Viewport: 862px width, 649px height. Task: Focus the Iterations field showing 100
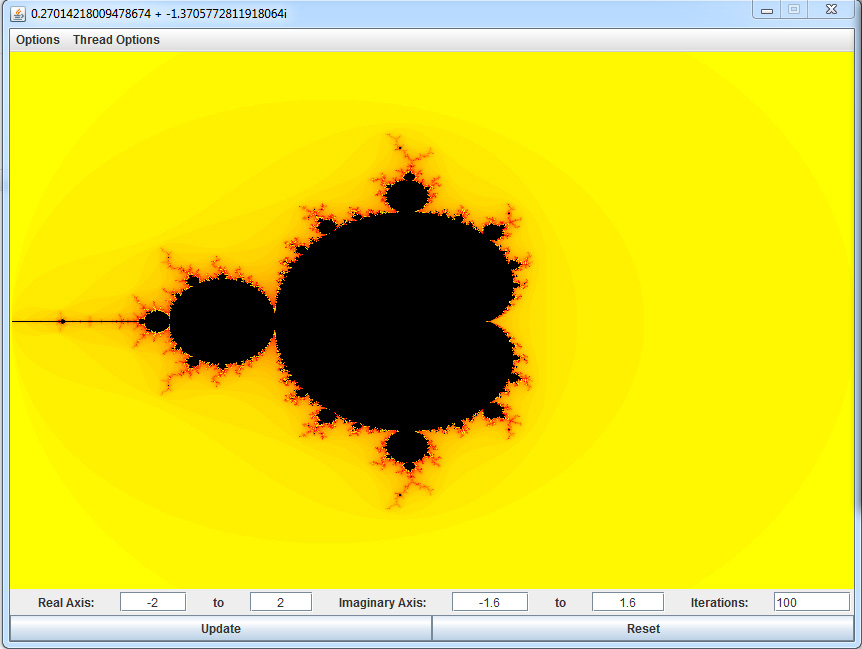pyautogui.click(x=811, y=602)
